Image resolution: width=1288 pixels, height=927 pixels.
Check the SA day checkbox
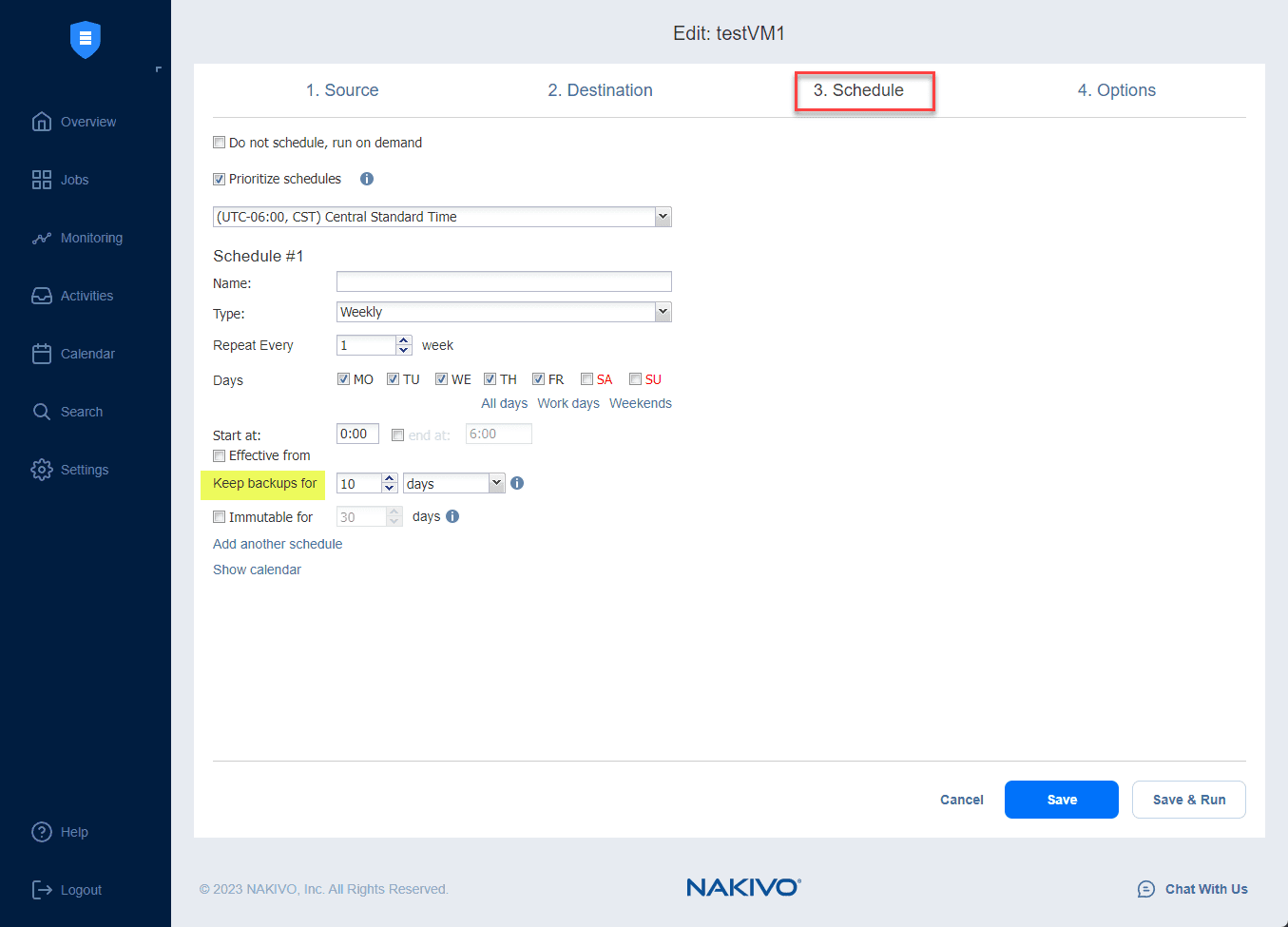point(586,379)
